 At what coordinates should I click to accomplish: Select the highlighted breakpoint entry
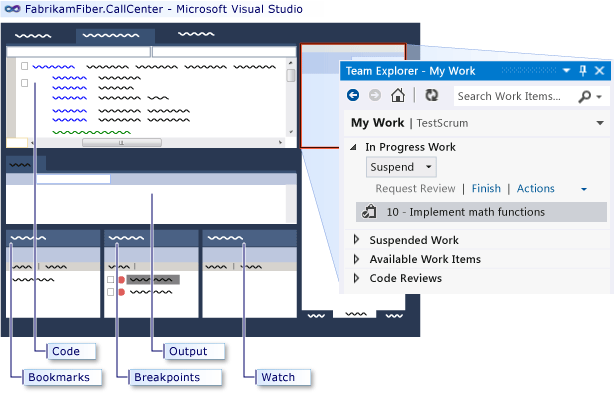pyautogui.click(x=153, y=279)
